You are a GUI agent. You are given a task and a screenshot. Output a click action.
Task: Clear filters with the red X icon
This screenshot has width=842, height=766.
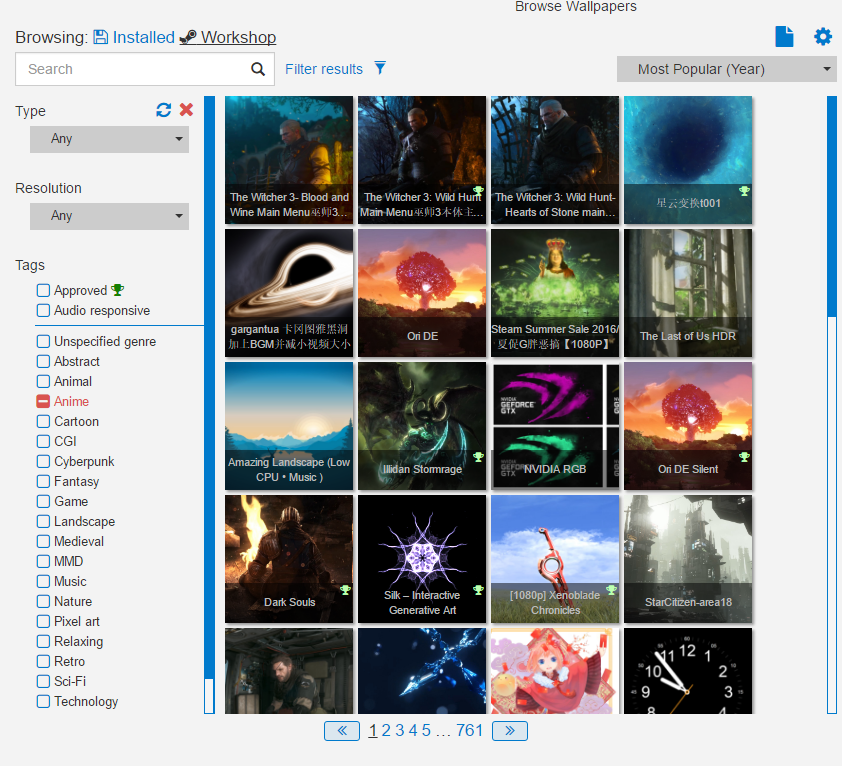(186, 110)
